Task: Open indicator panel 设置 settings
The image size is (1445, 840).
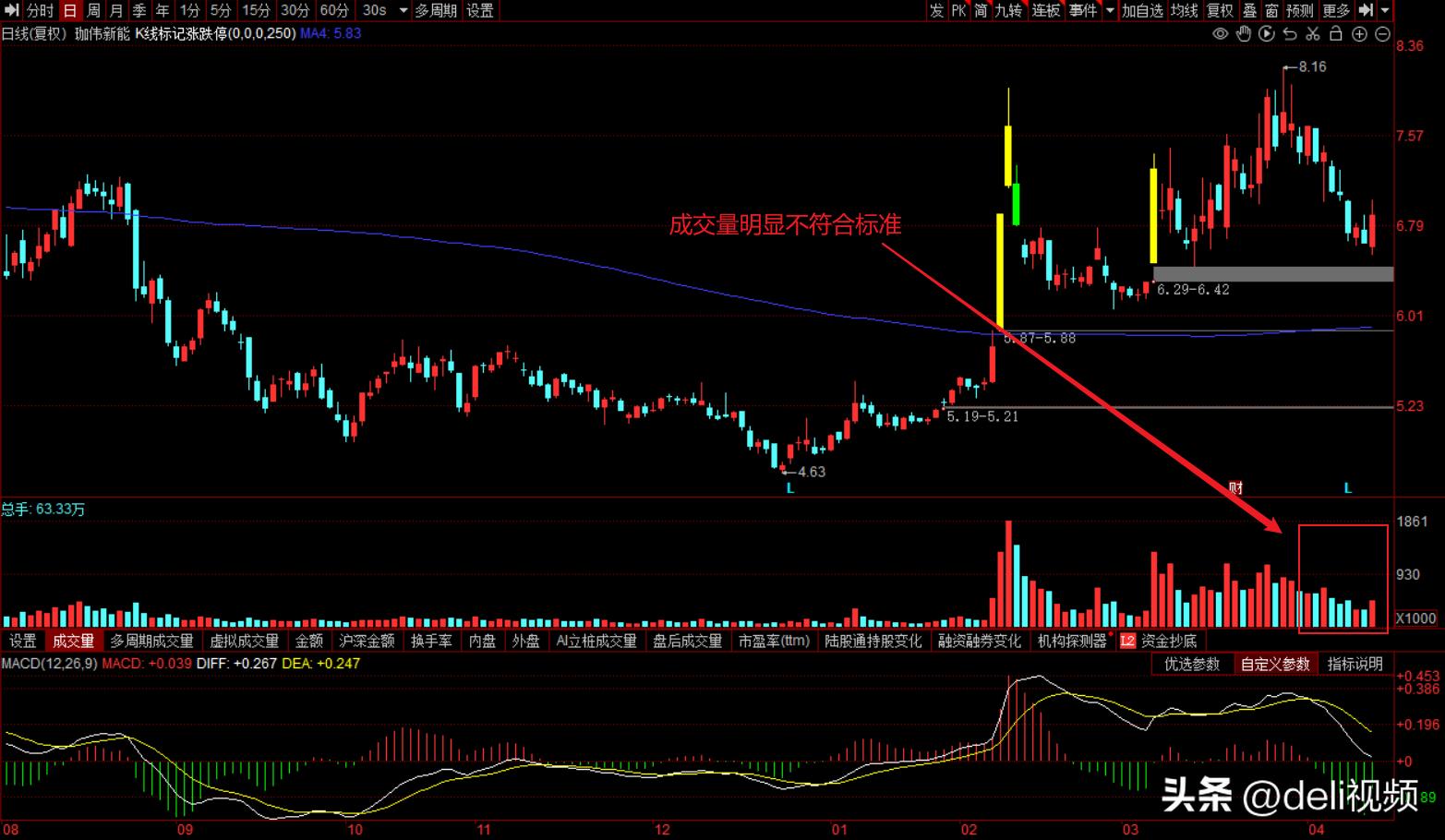Action: (22, 641)
